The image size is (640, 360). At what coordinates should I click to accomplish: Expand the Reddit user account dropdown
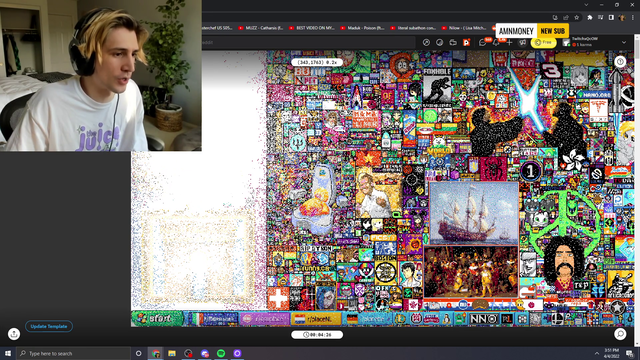pyautogui.click(x=624, y=42)
